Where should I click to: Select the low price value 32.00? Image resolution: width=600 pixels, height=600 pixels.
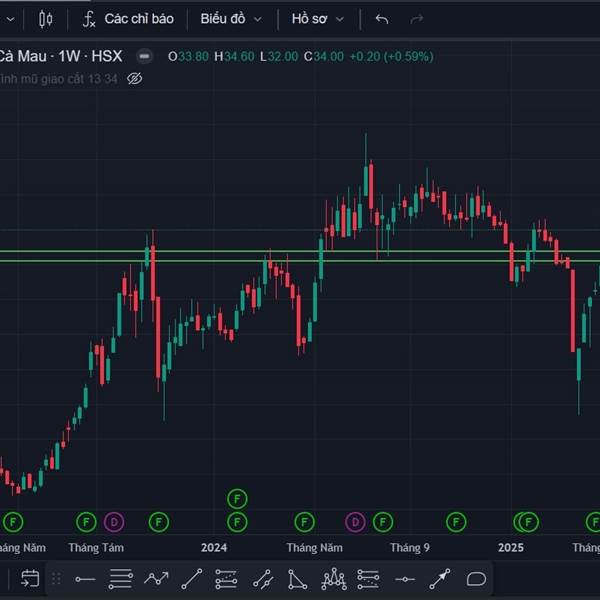pos(283,57)
